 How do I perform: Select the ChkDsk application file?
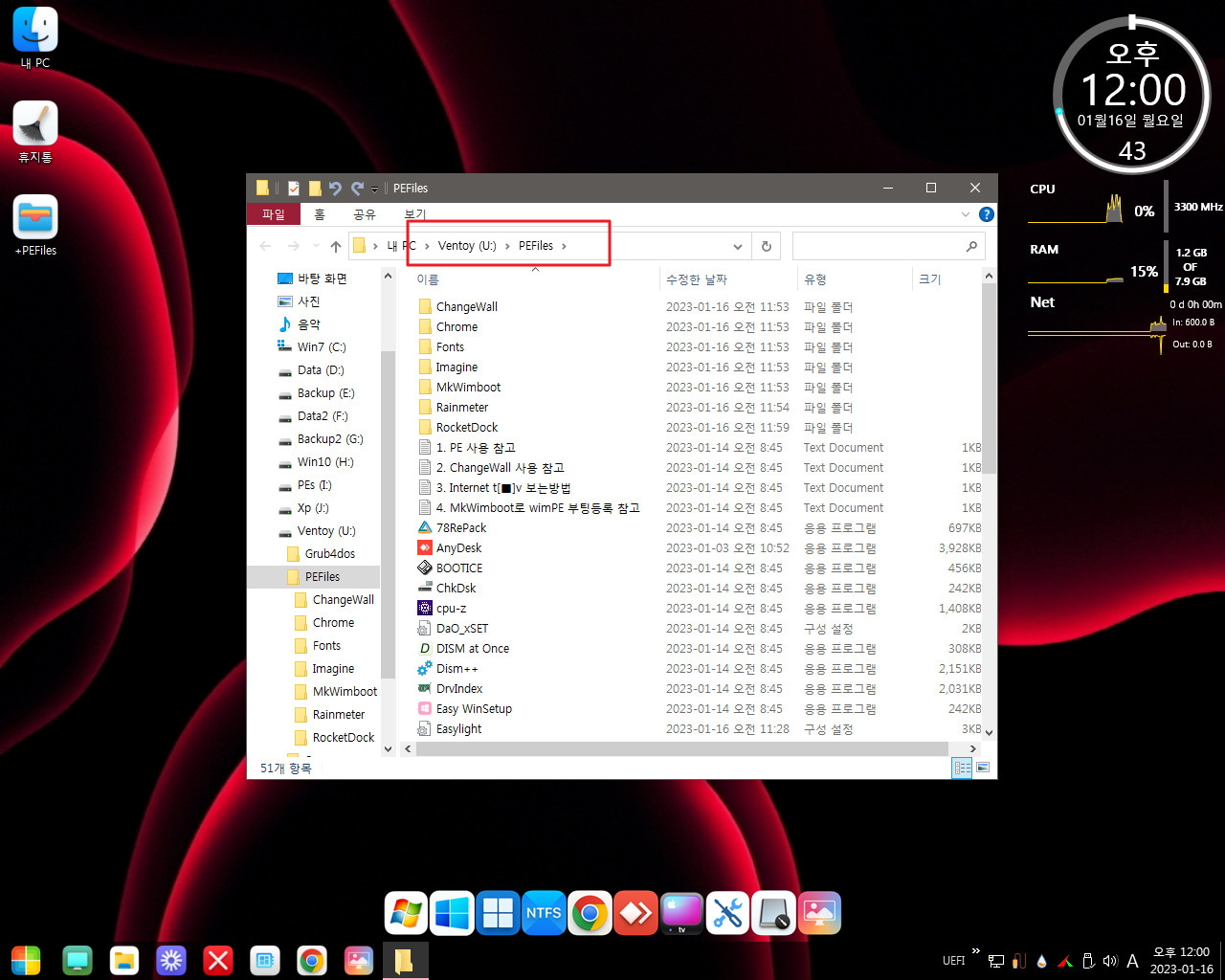(x=456, y=588)
